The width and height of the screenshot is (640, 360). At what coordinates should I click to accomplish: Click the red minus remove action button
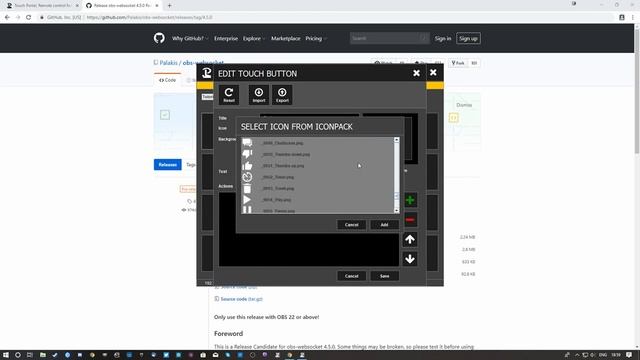(x=410, y=220)
